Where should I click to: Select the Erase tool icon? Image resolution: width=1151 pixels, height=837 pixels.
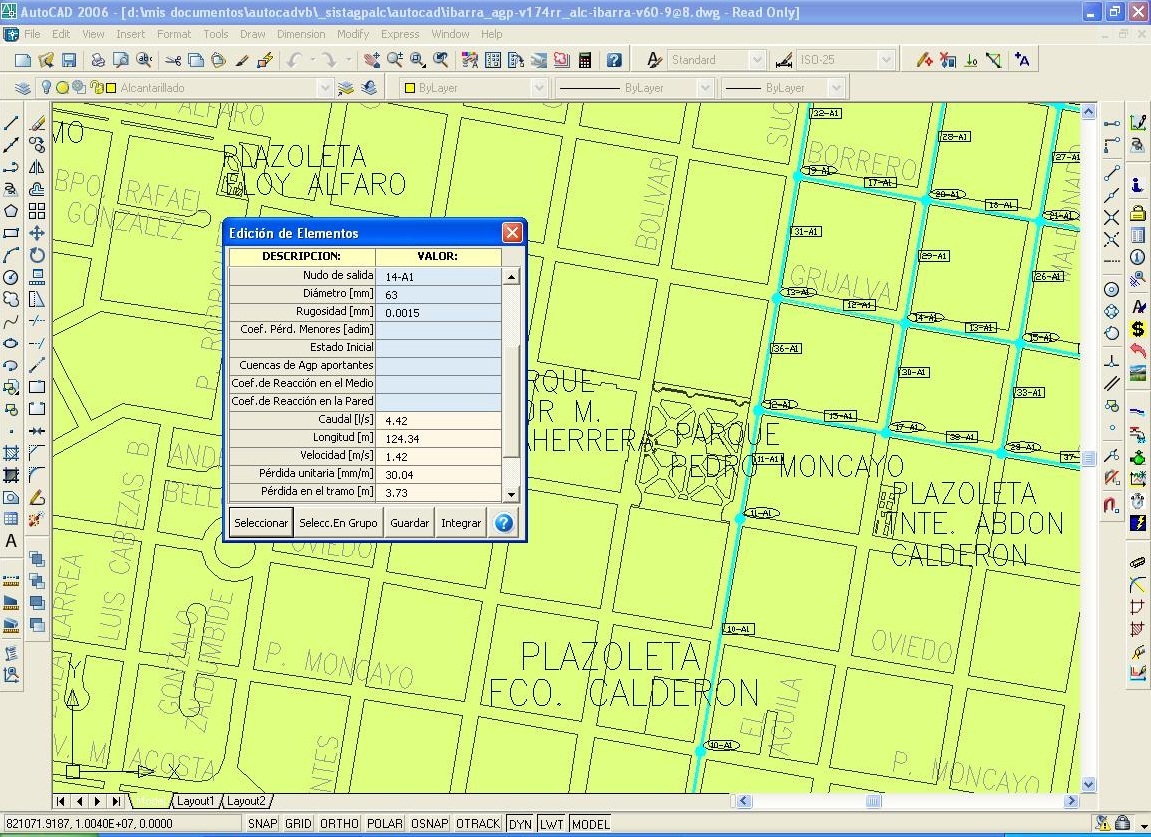pyautogui.click(x=37, y=123)
